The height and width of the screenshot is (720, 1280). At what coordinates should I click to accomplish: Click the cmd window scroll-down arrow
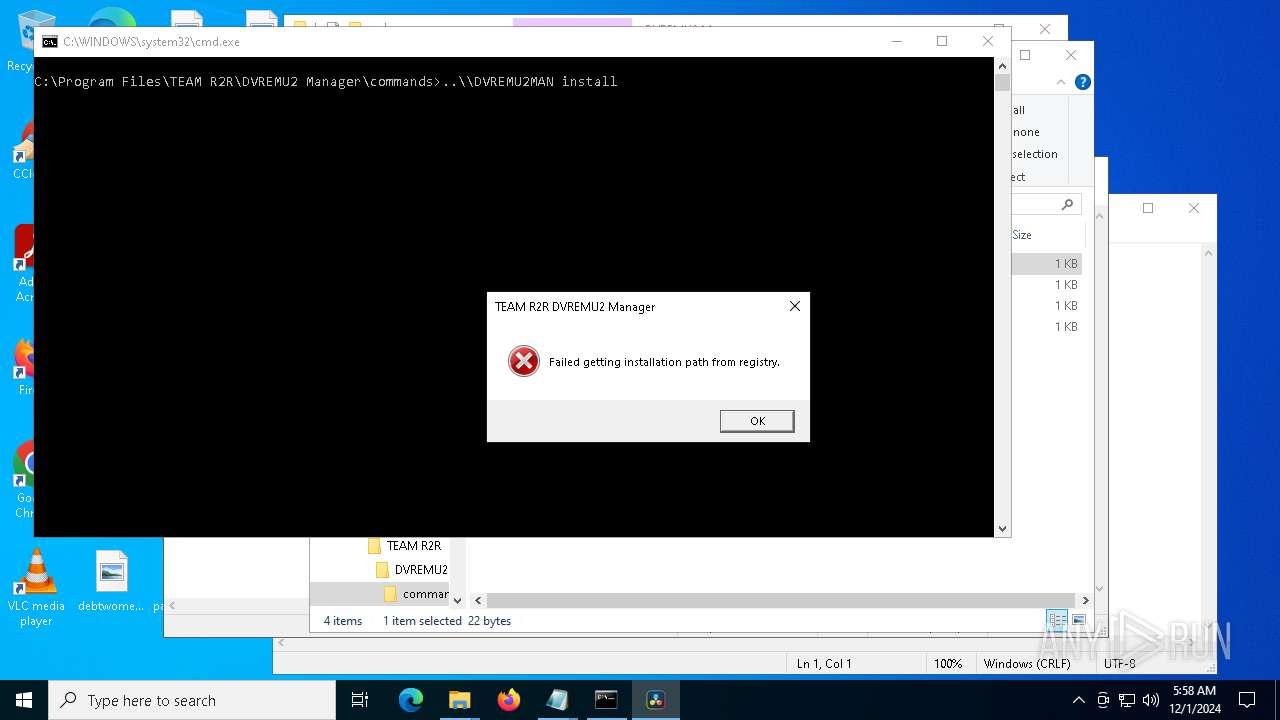click(1002, 528)
